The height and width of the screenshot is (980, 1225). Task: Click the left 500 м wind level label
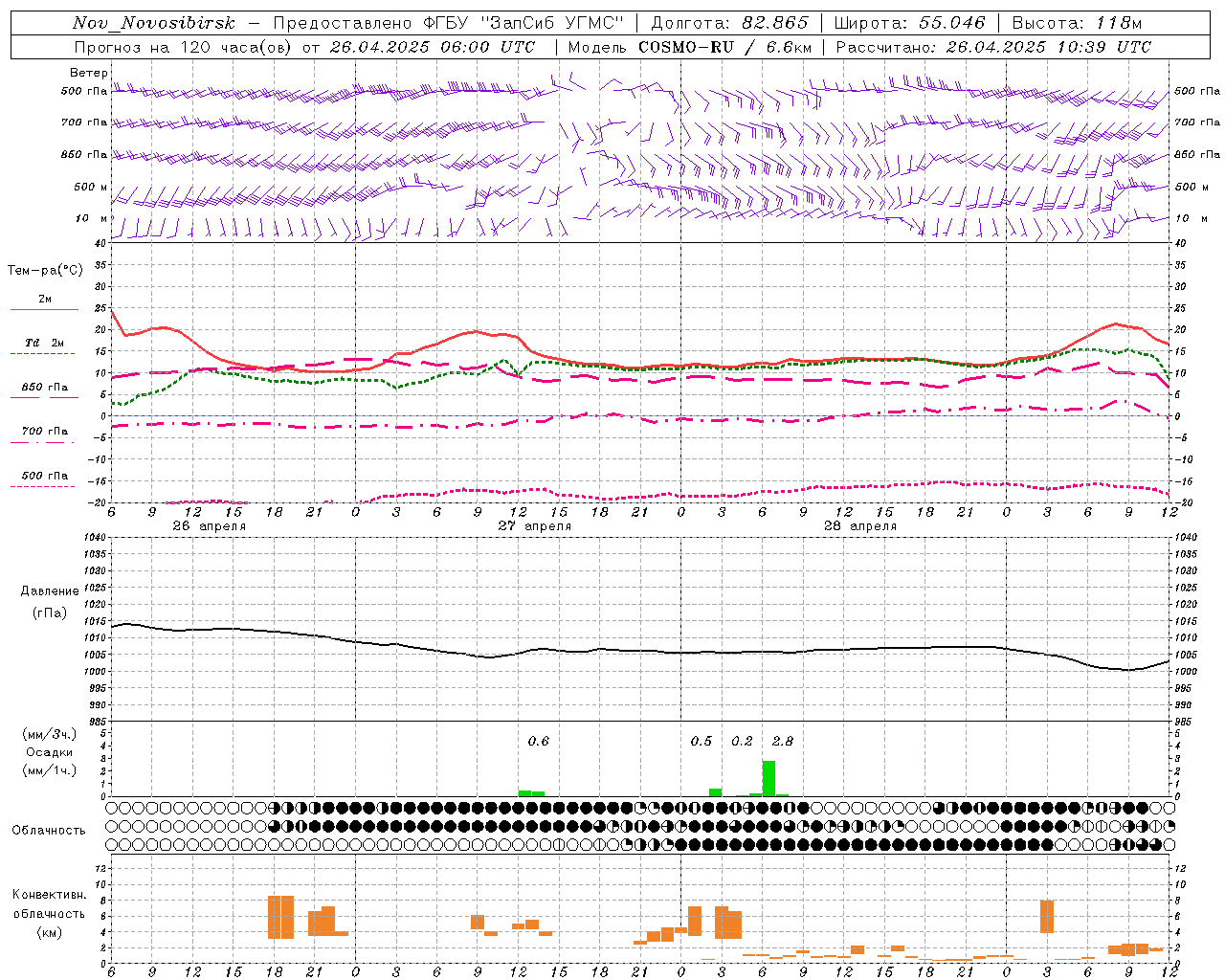coord(91,187)
